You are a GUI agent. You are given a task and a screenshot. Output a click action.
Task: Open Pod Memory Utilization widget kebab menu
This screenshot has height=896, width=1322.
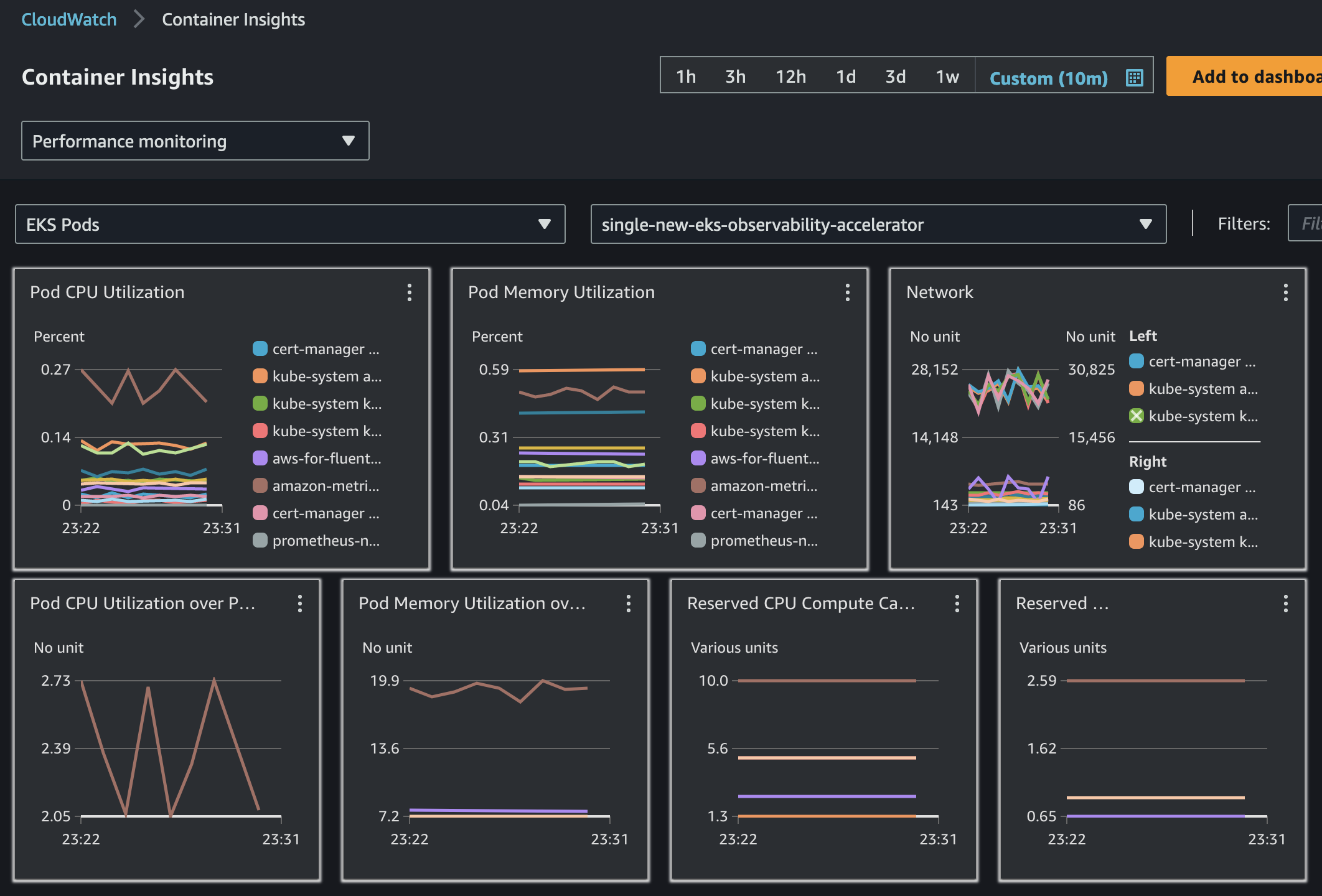[847, 292]
